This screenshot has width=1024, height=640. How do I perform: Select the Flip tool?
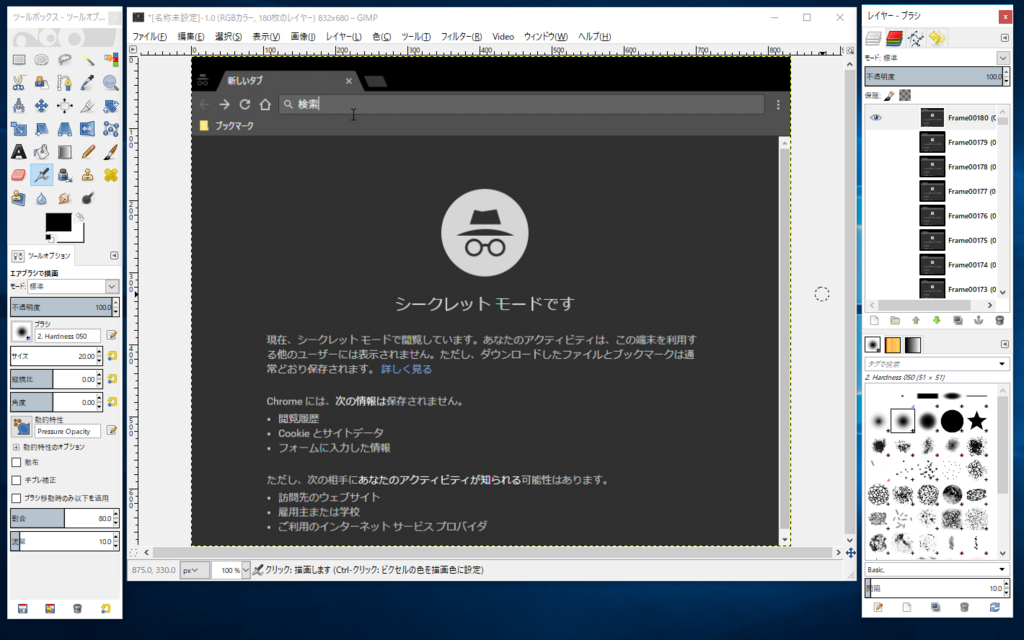[x=88, y=129]
